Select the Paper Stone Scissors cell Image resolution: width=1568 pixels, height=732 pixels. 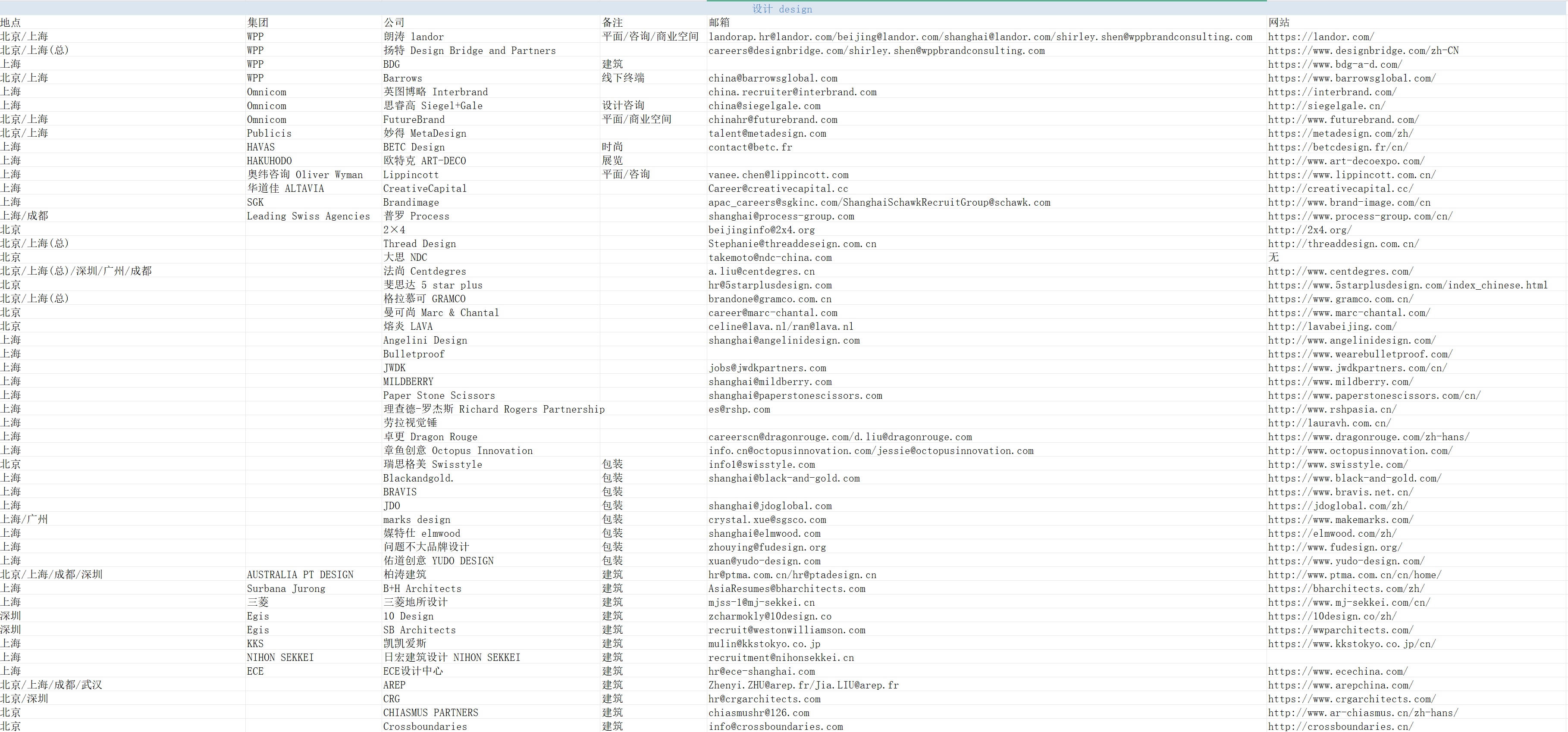(x=439, y=395)
